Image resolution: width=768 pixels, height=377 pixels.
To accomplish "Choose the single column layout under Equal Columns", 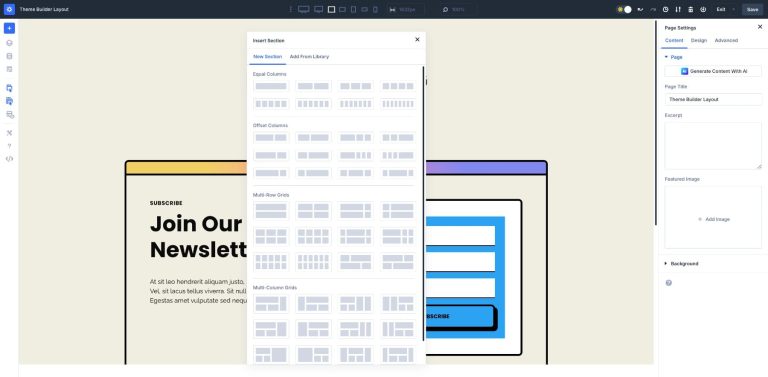I will [x=271, y=86].
